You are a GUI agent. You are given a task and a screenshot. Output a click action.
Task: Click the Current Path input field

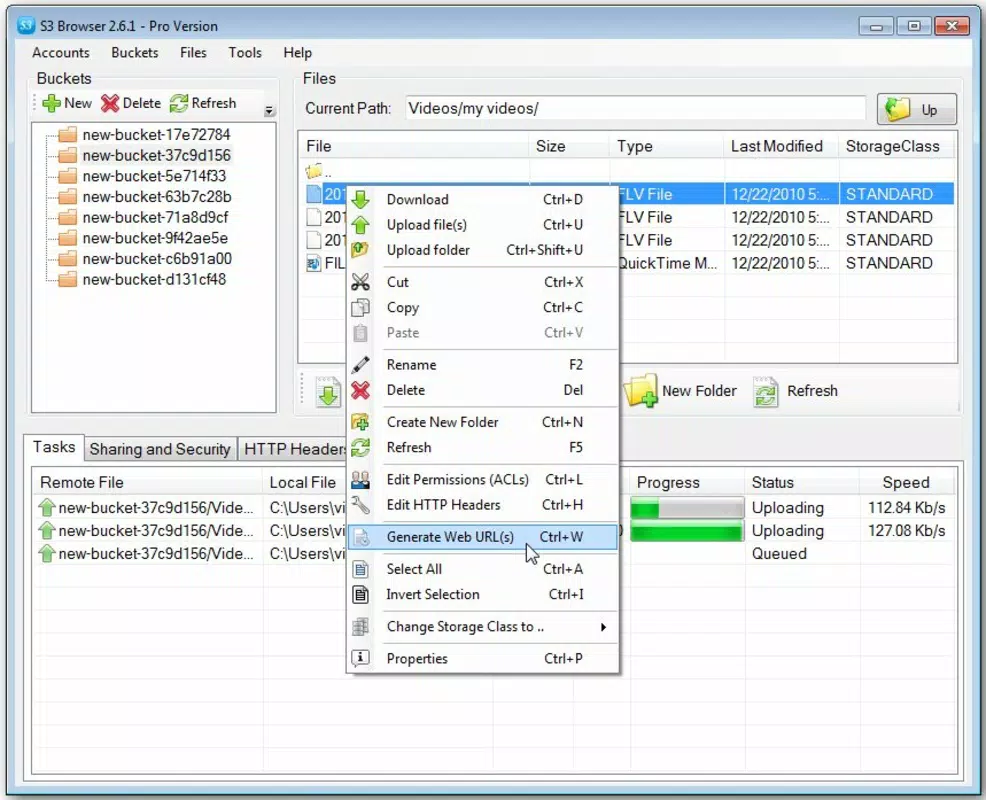point(635,108)
